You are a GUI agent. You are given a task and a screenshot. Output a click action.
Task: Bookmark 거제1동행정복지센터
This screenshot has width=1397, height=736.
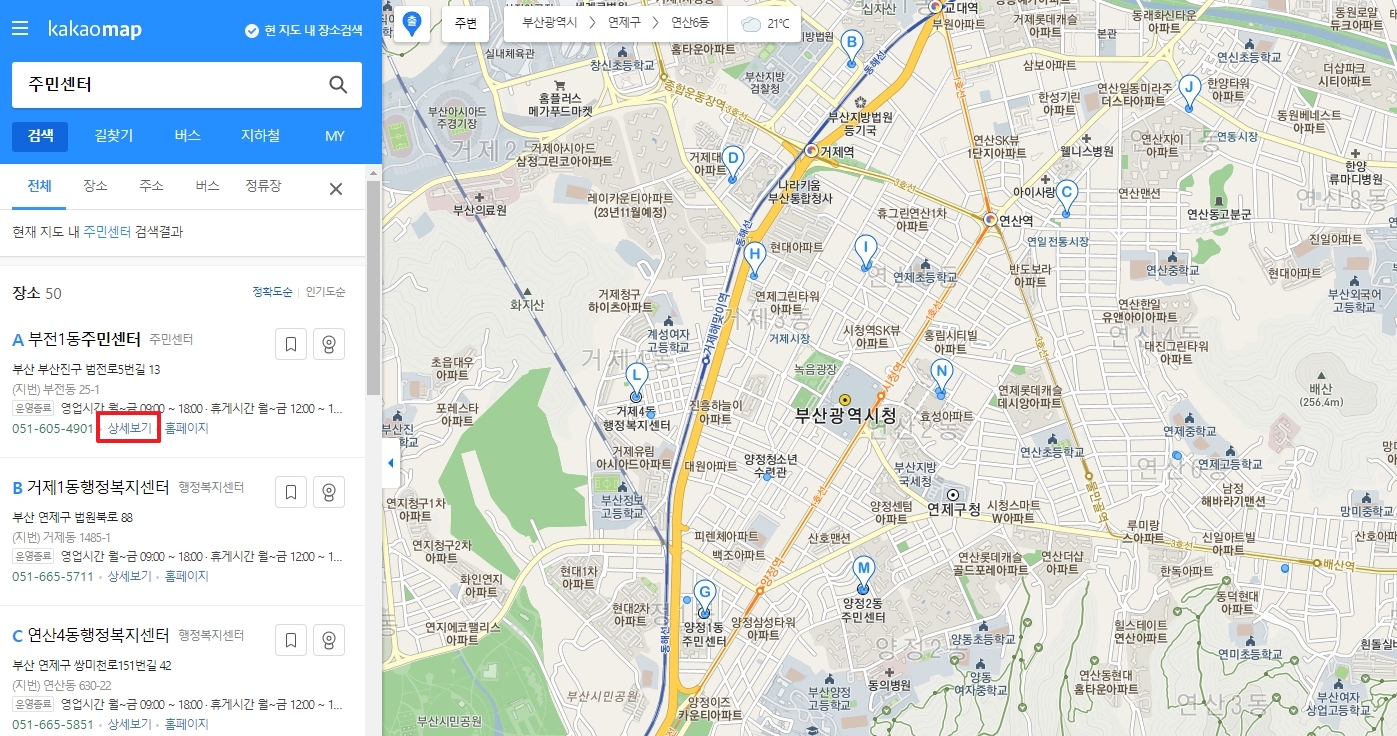(291, 493)
